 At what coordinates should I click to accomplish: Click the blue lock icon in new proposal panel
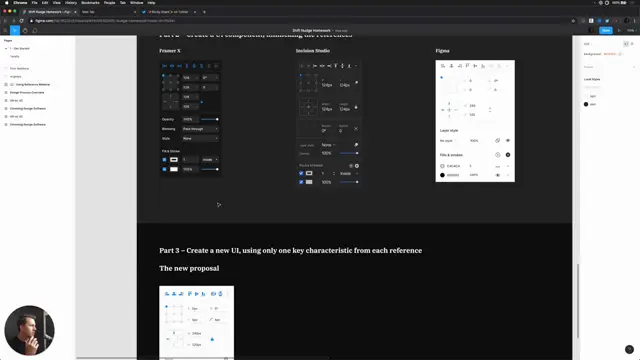pyautogui.click(x=212, y=339)
